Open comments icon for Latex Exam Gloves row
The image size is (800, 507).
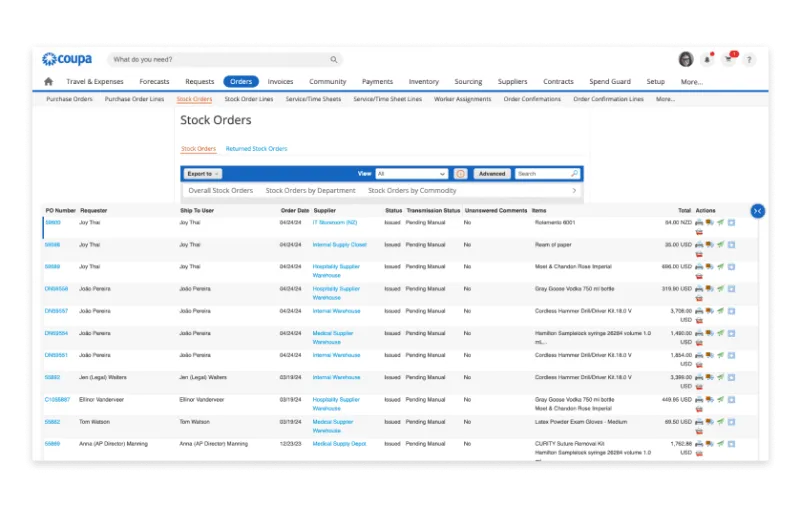point(710,422)
